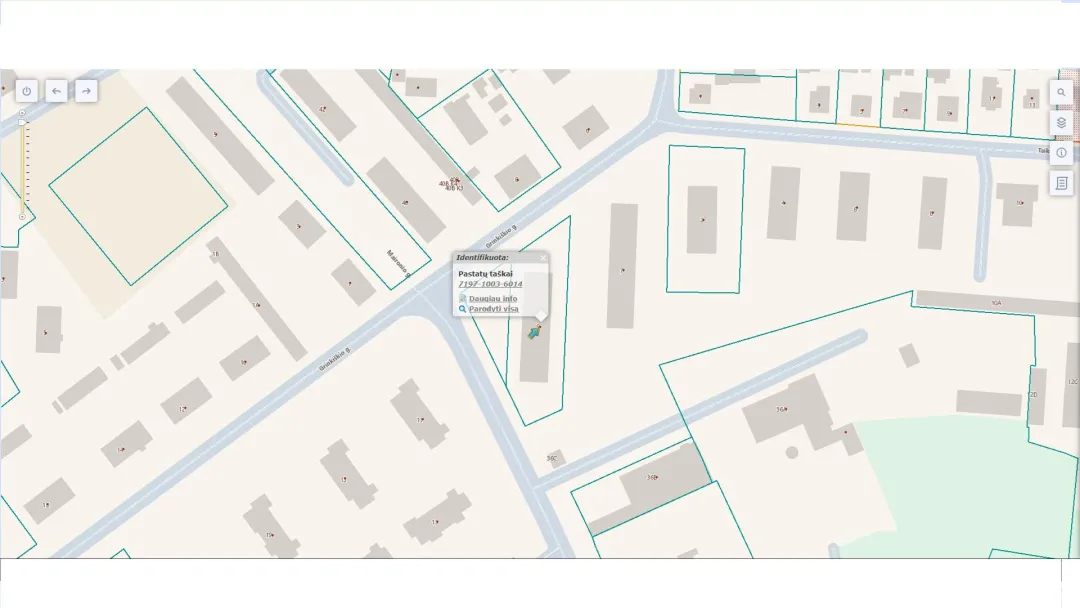This screenshot has height=608, width=1080.
Task: Open the legend scroll document icon
Action: click(1061, 183)
